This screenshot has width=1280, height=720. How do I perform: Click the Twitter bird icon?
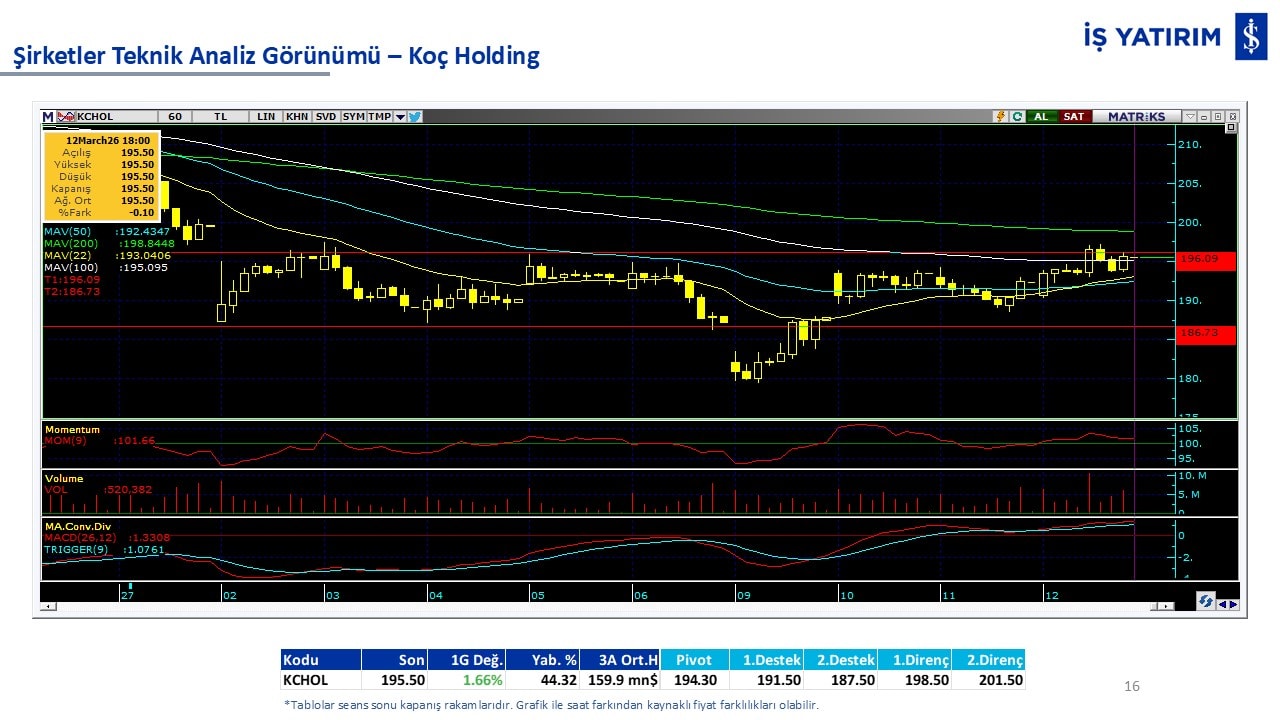pos(415,117)
